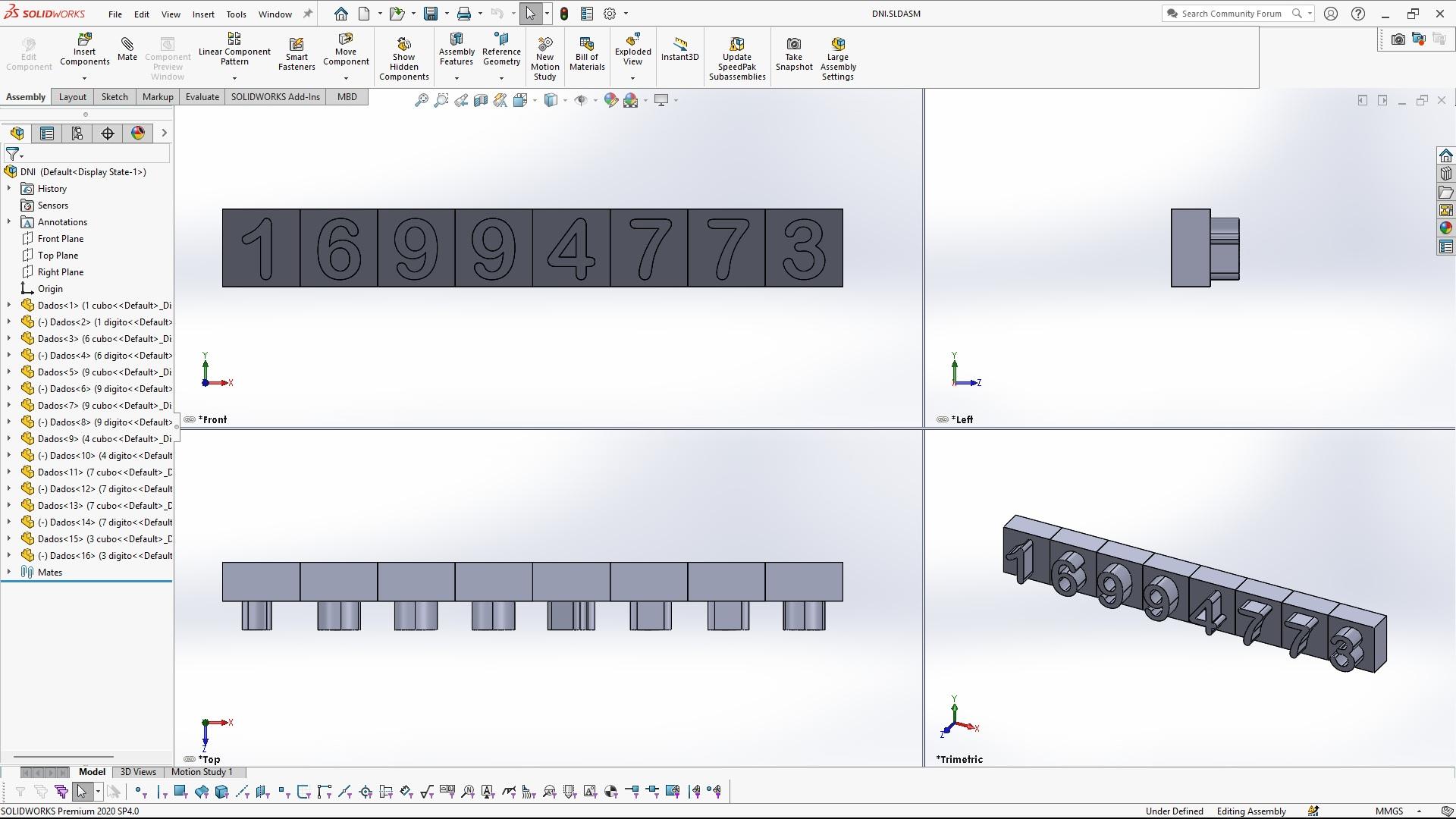Open the Options gear dropdown arrow
The image size is (1456, 819).
pos(626,14)
